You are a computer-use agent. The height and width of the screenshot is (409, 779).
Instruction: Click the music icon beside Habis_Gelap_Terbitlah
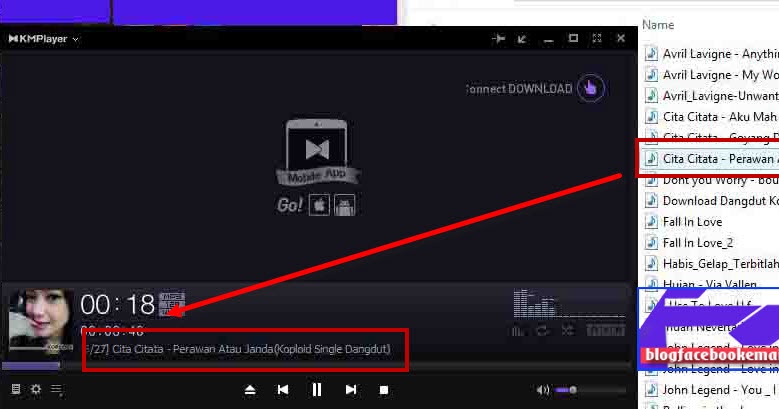(x=651, y=263)
